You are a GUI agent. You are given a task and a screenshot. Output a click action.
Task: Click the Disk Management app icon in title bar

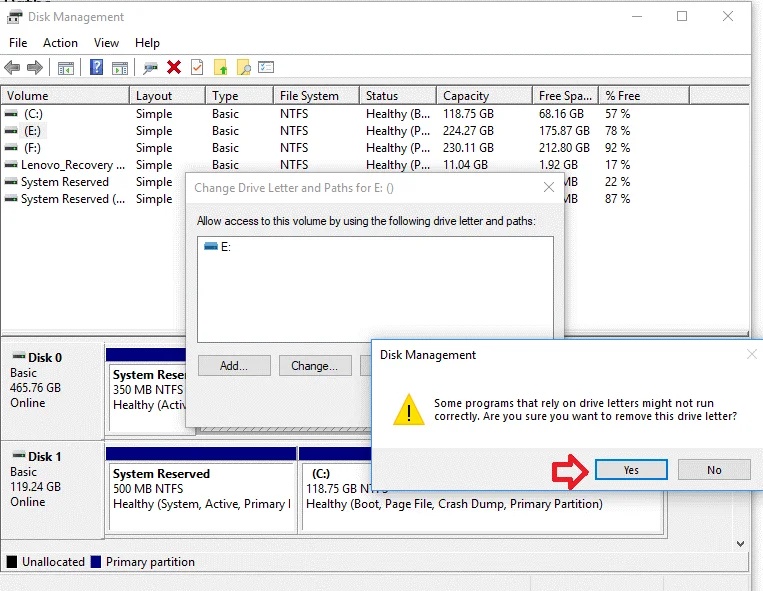click(x=14, y=17)
